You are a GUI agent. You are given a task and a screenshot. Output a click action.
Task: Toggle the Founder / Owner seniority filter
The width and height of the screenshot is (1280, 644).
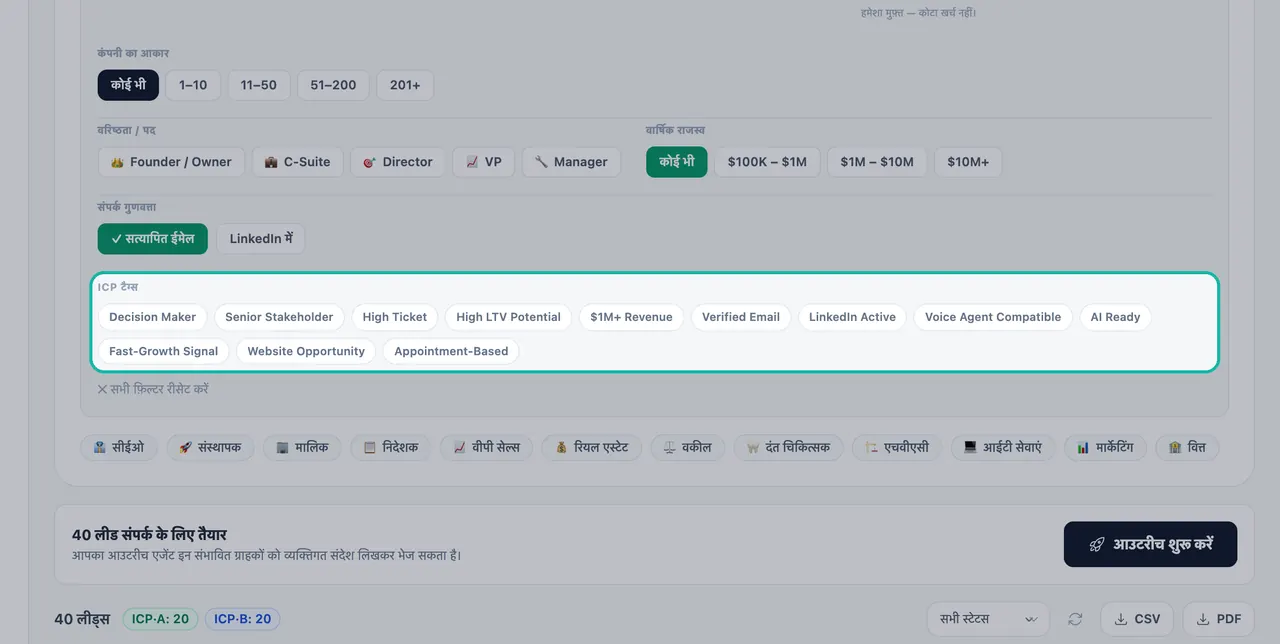coord(171,162)
